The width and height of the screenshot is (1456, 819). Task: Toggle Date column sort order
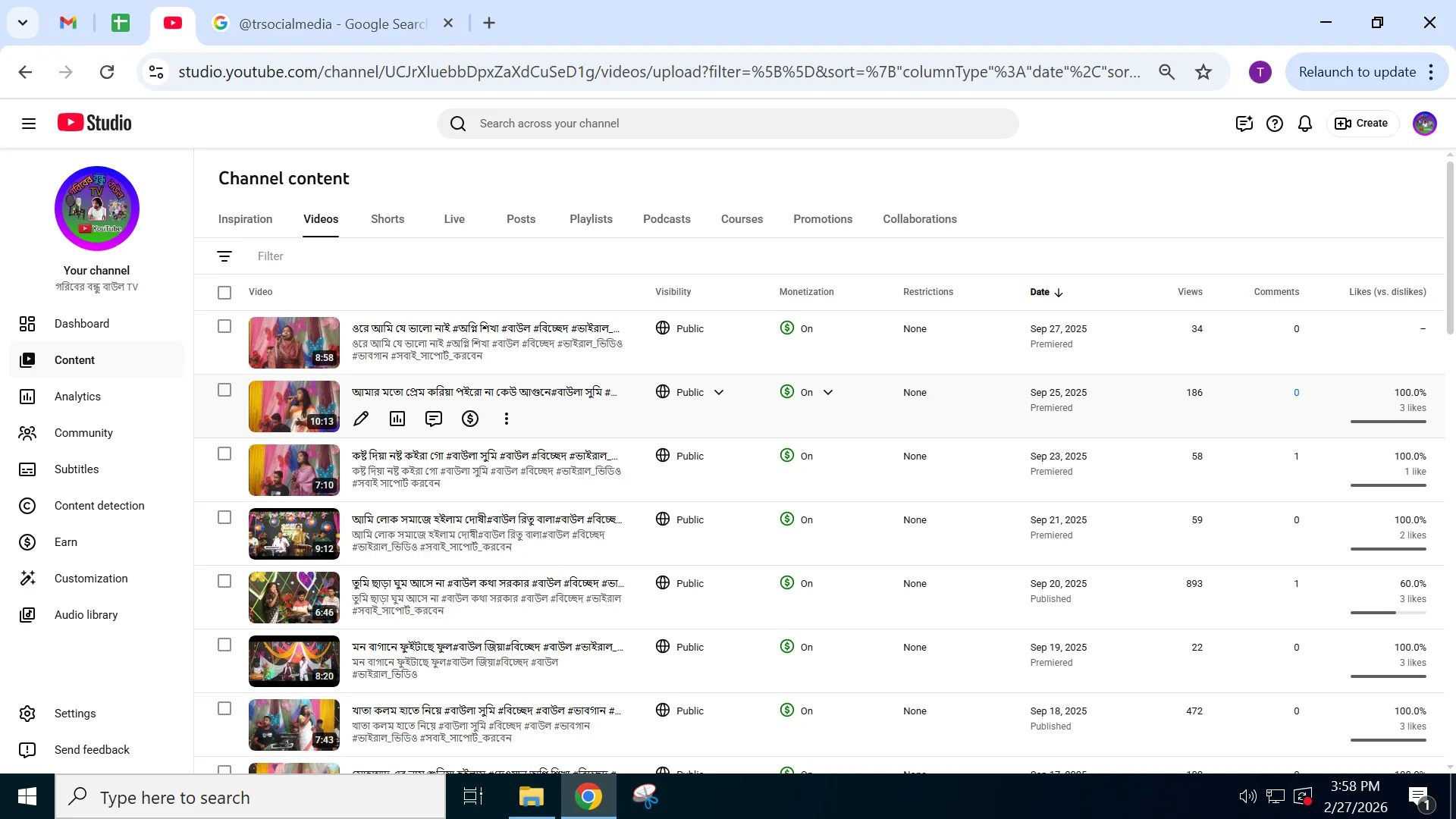click(1046, 292)
